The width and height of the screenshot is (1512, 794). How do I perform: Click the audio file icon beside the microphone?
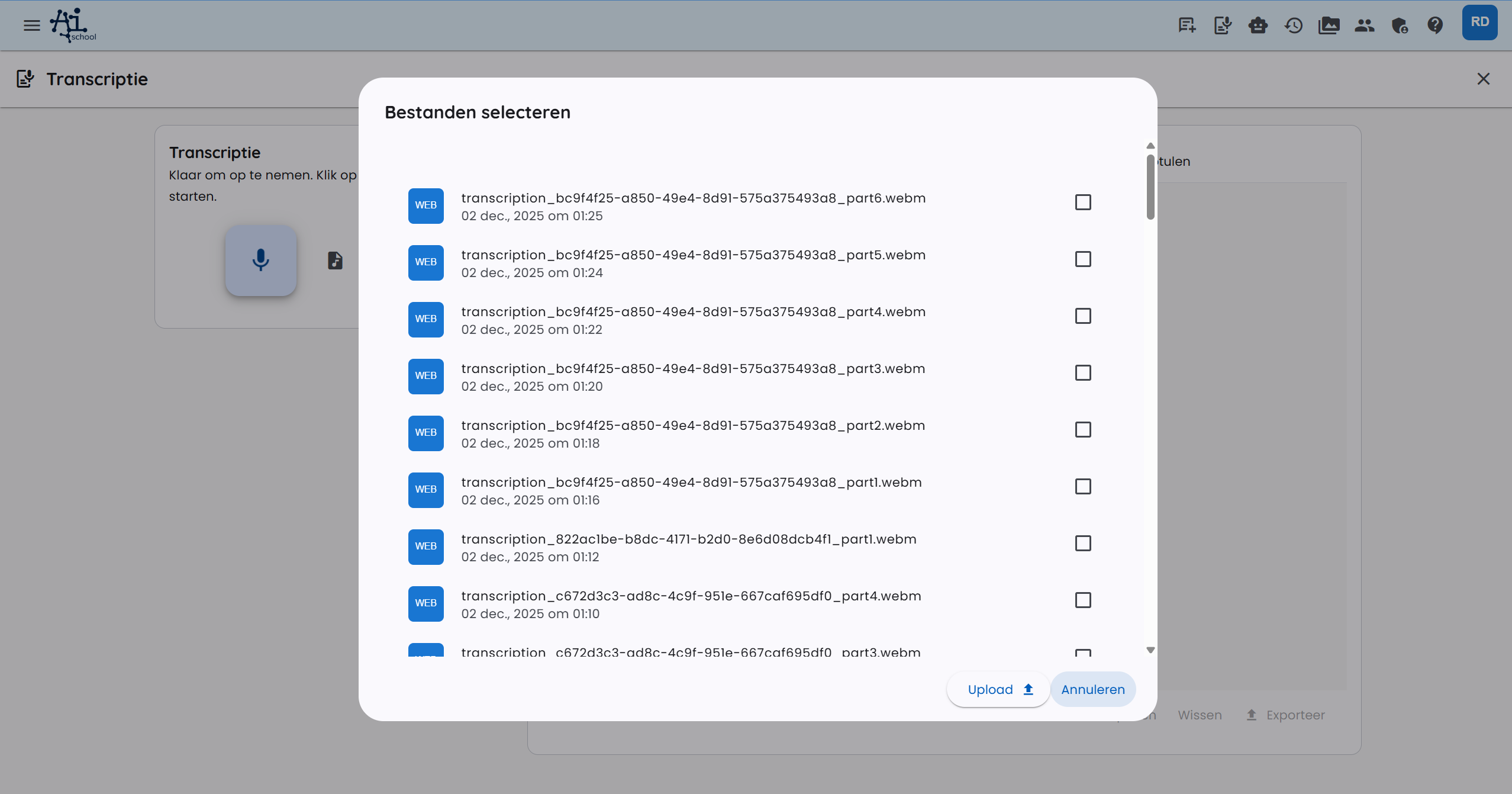(x=335, y=261)
